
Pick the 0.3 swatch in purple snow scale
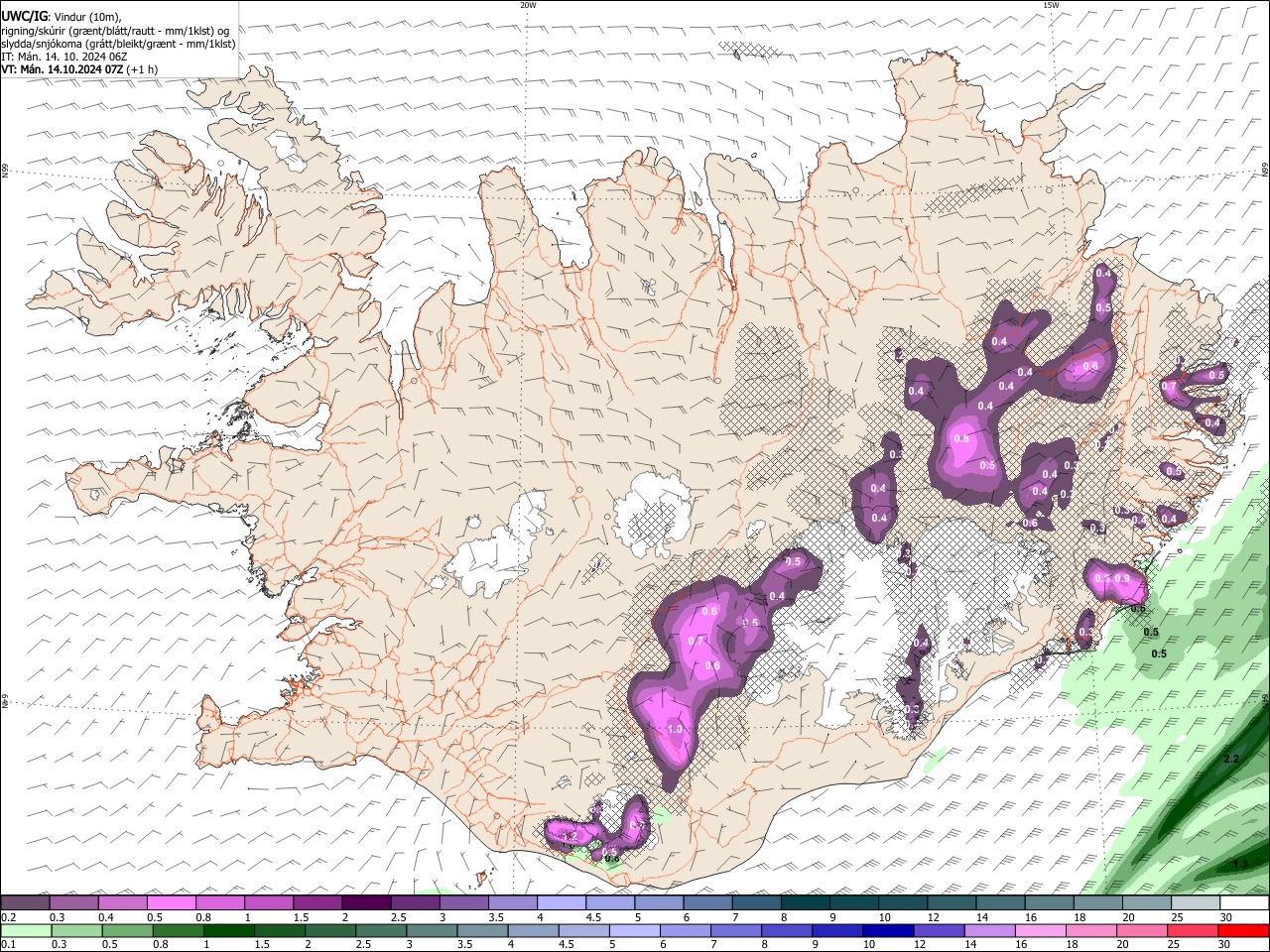coord(73,902)
